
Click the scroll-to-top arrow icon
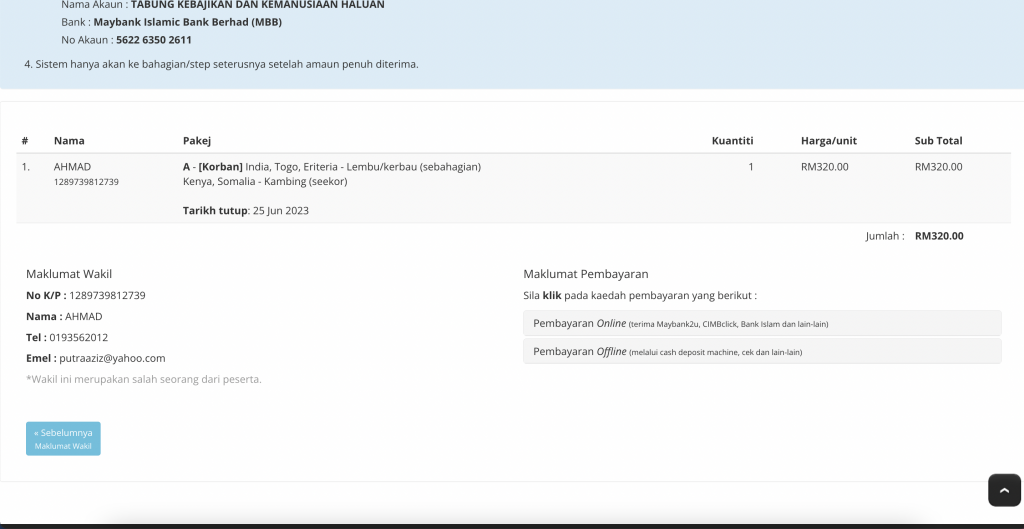coord(1004,490)
